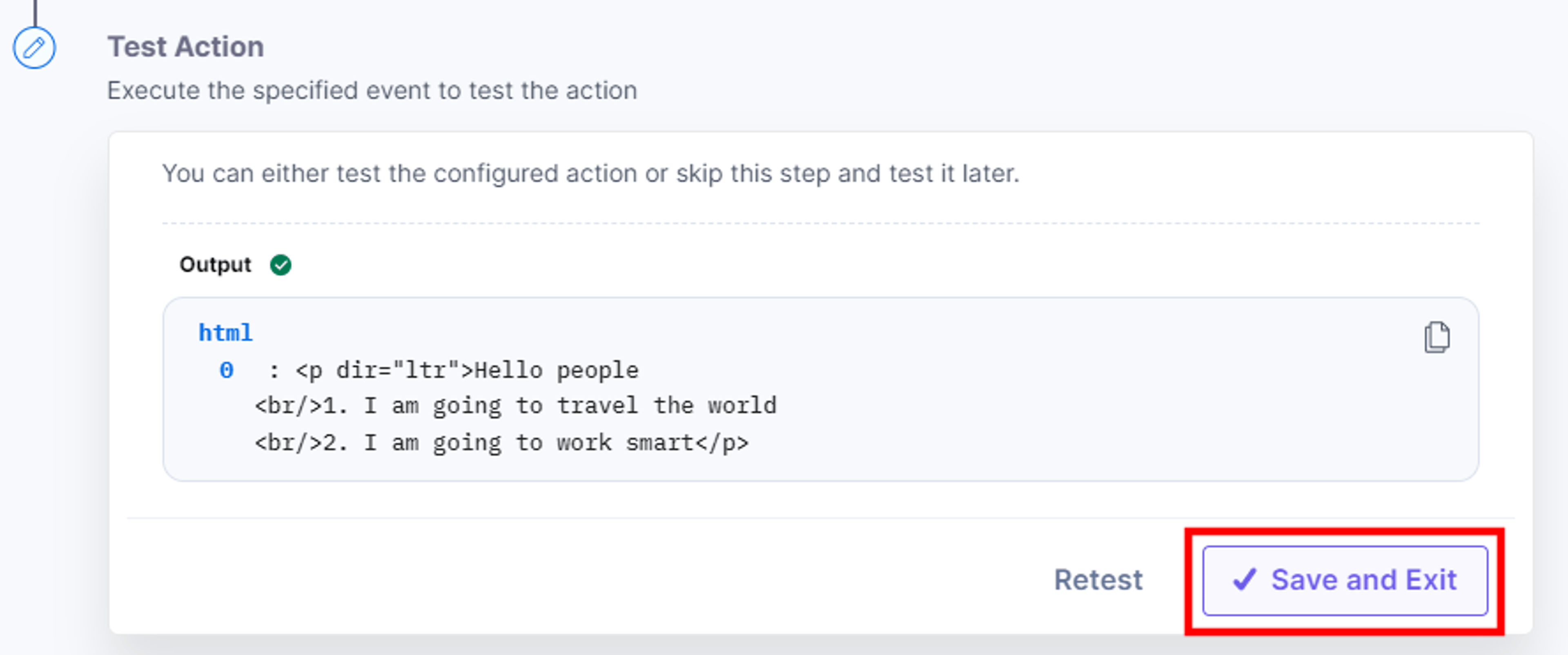Click the checkmark inside Save and Exit

coord(1244,579)
